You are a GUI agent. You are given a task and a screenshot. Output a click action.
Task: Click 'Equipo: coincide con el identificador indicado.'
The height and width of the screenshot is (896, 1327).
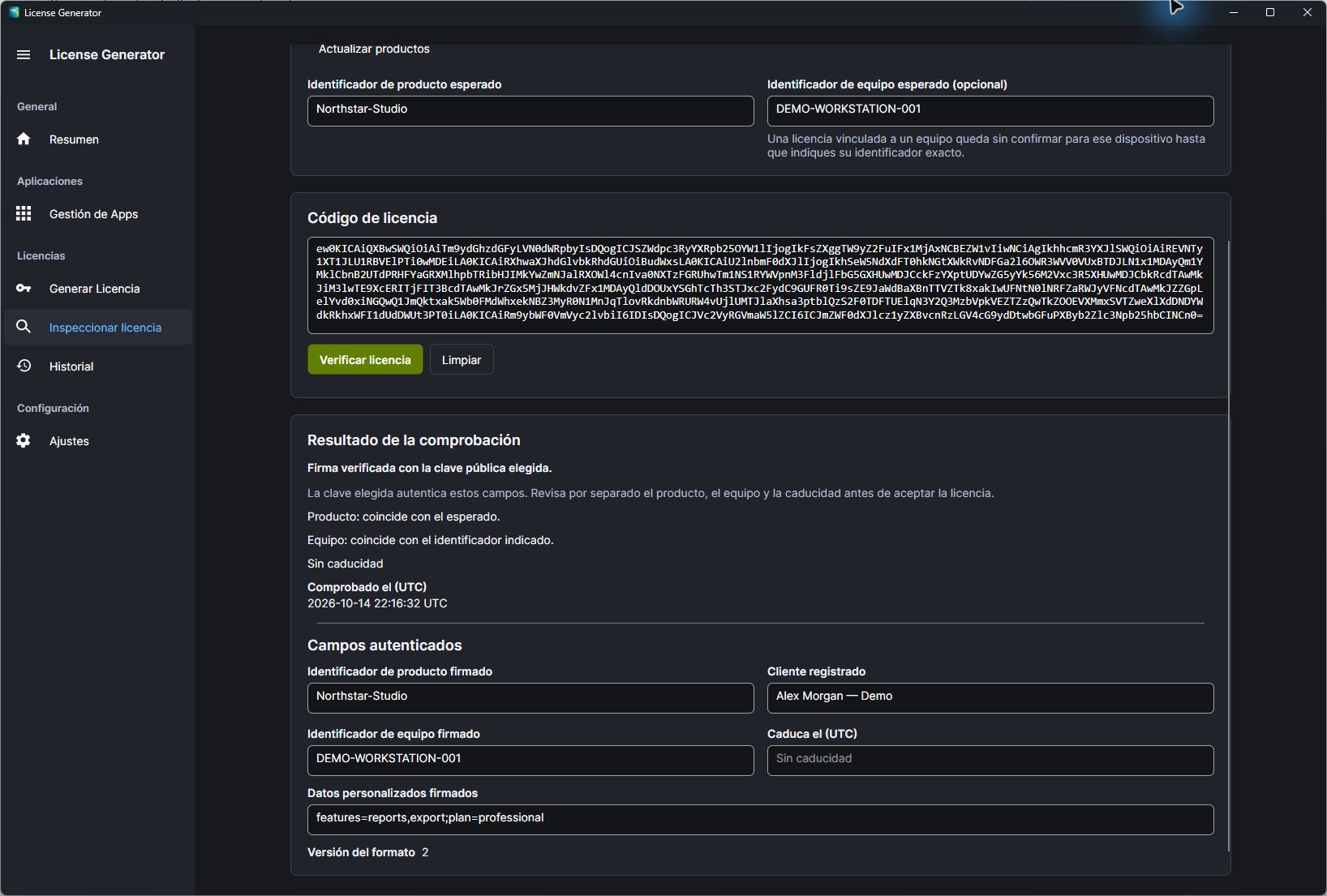click(x=431, y=540)
